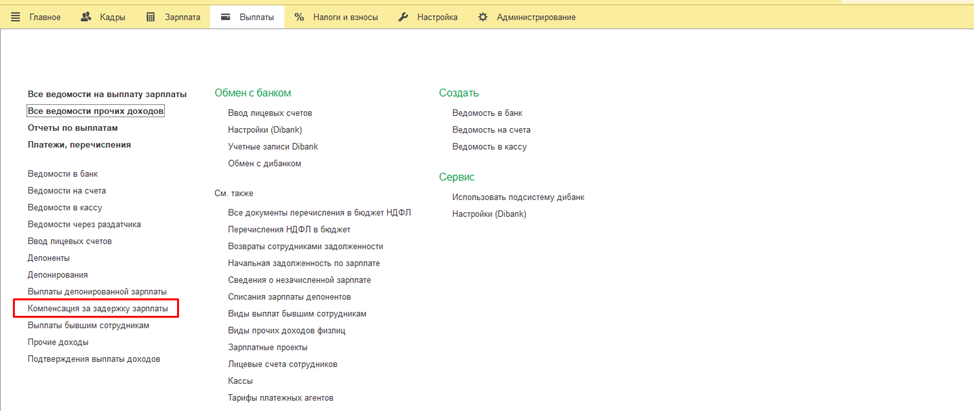
Task: Open Подтверждения выплаты доходов
Action: click(94, 359)
